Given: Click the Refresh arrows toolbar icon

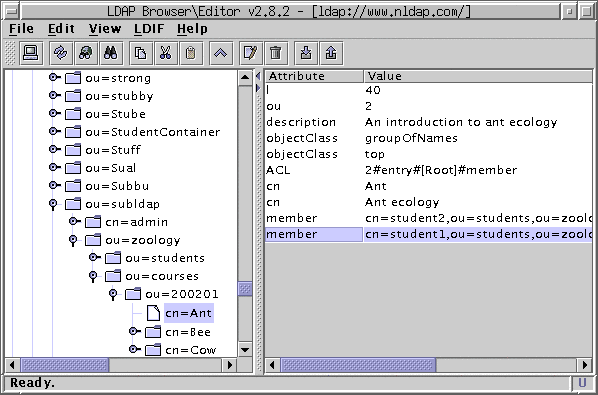Looking at the screenshot, I should [61, 53].
